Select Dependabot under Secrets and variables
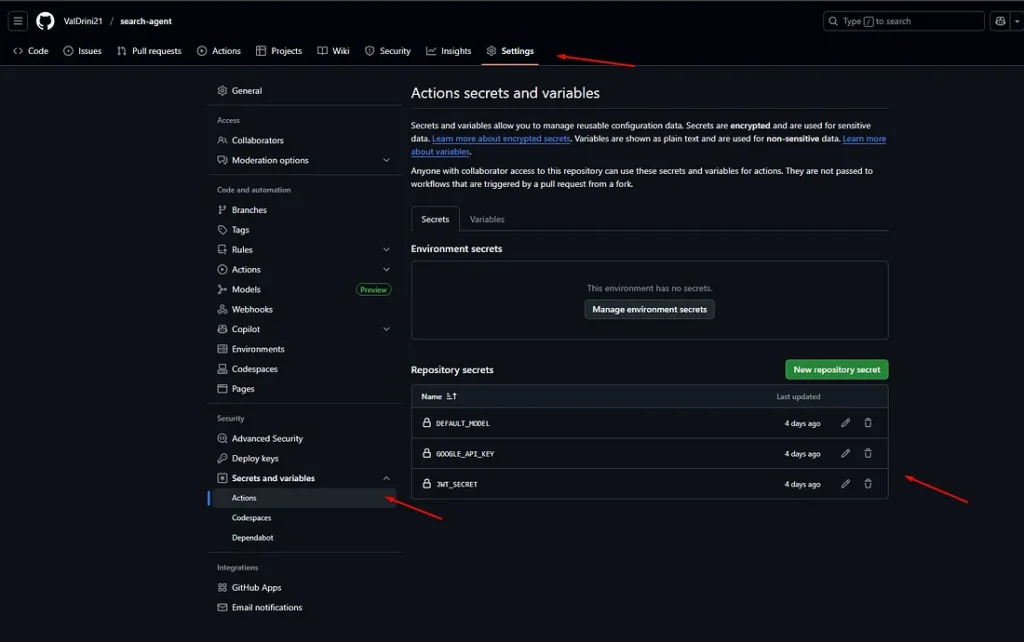 252,538
